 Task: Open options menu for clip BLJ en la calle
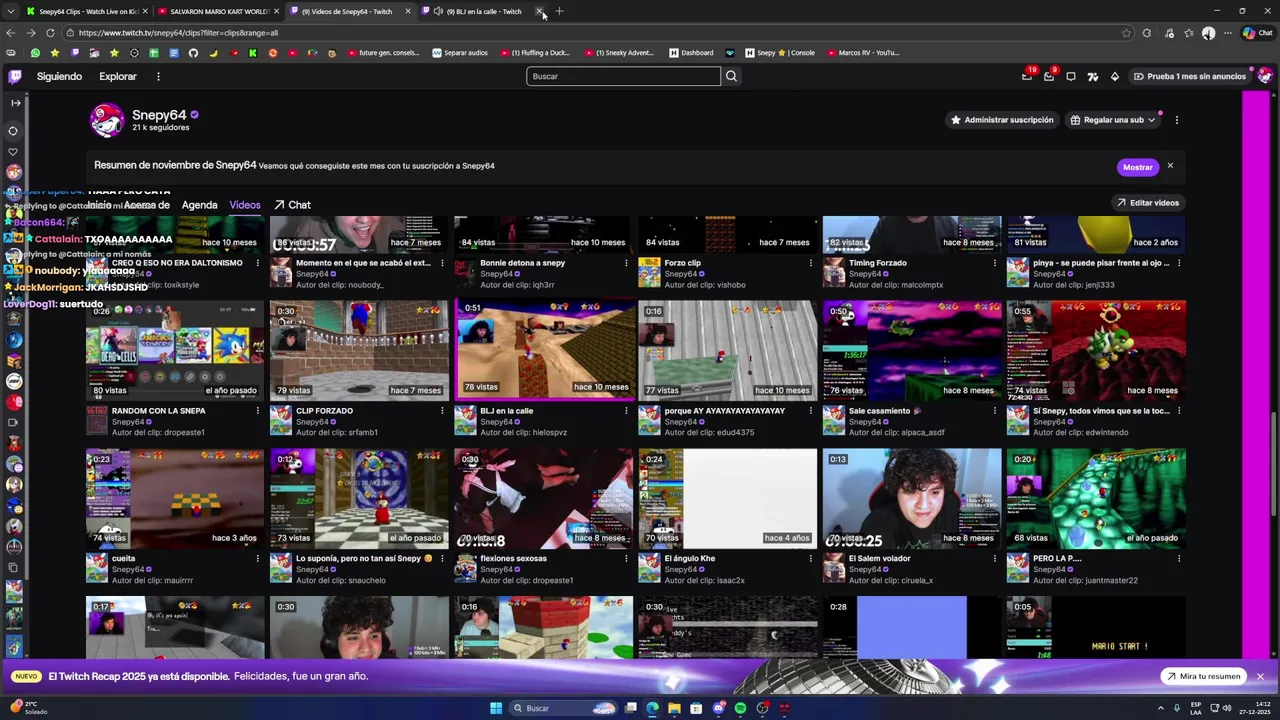[626, 411]
